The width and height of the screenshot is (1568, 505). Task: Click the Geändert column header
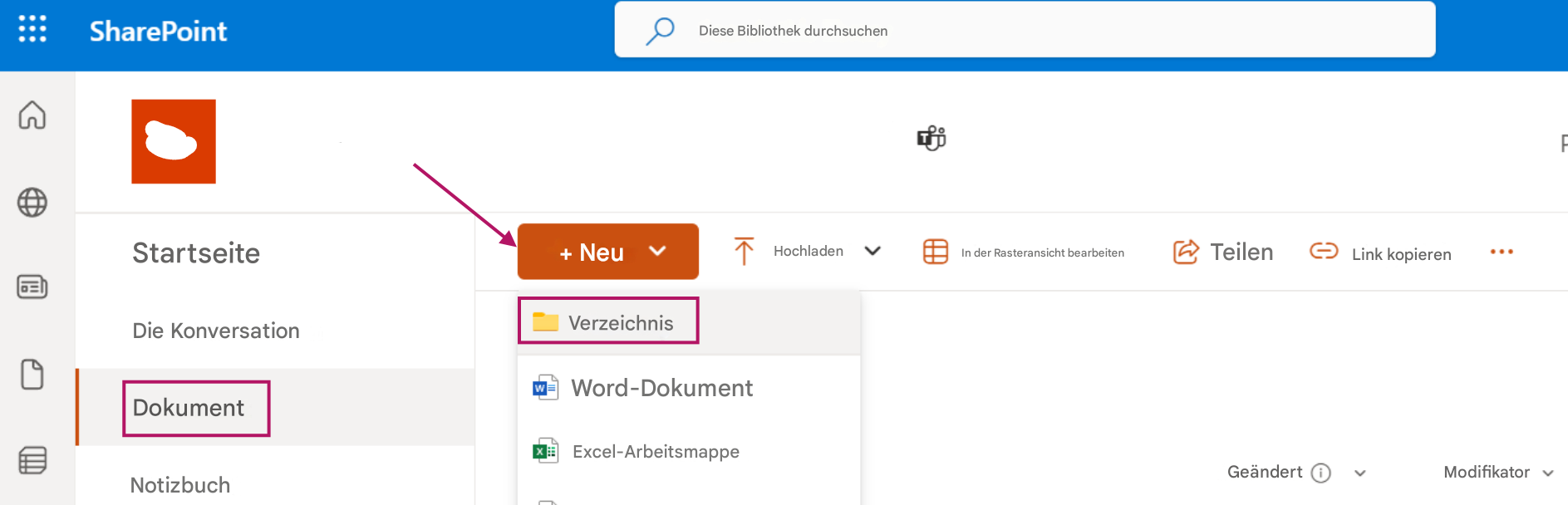coord(1265,472)
